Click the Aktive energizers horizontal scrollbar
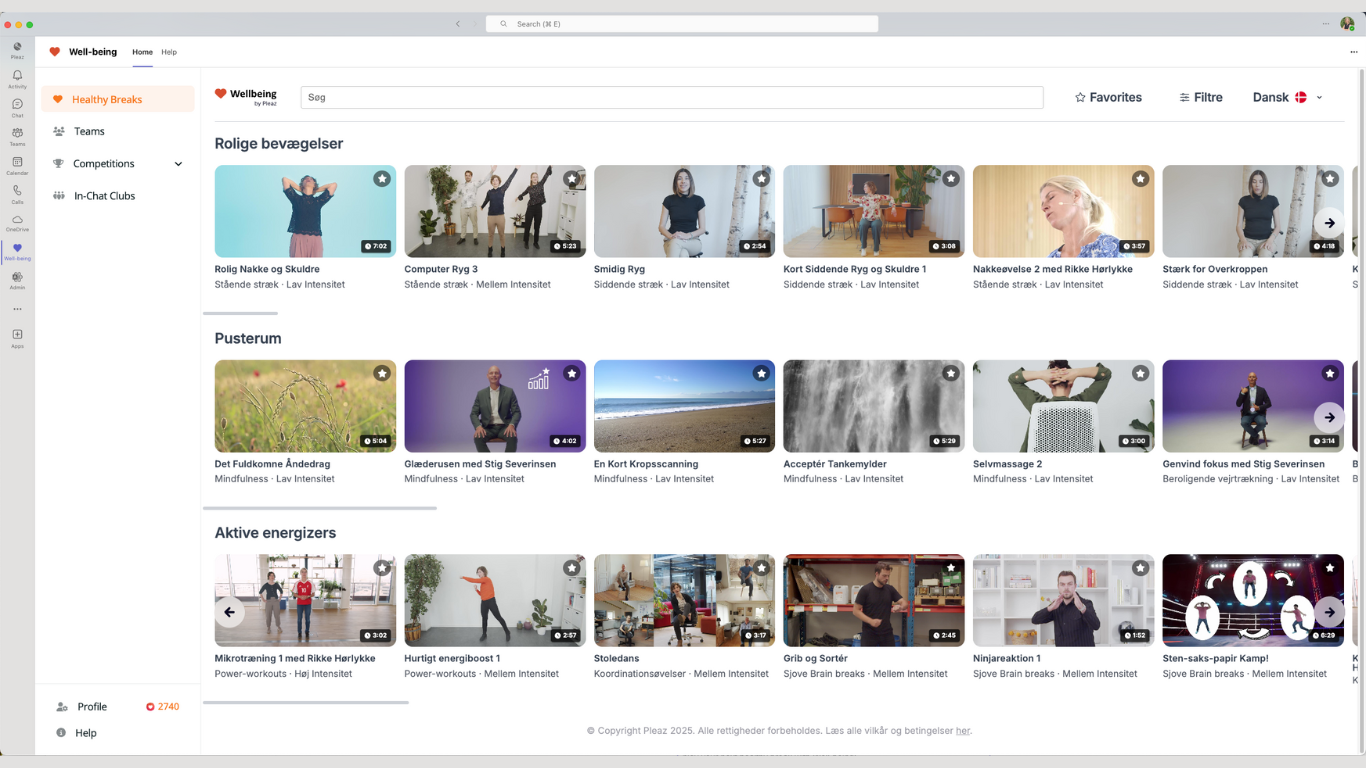 [x=306, y=702]
